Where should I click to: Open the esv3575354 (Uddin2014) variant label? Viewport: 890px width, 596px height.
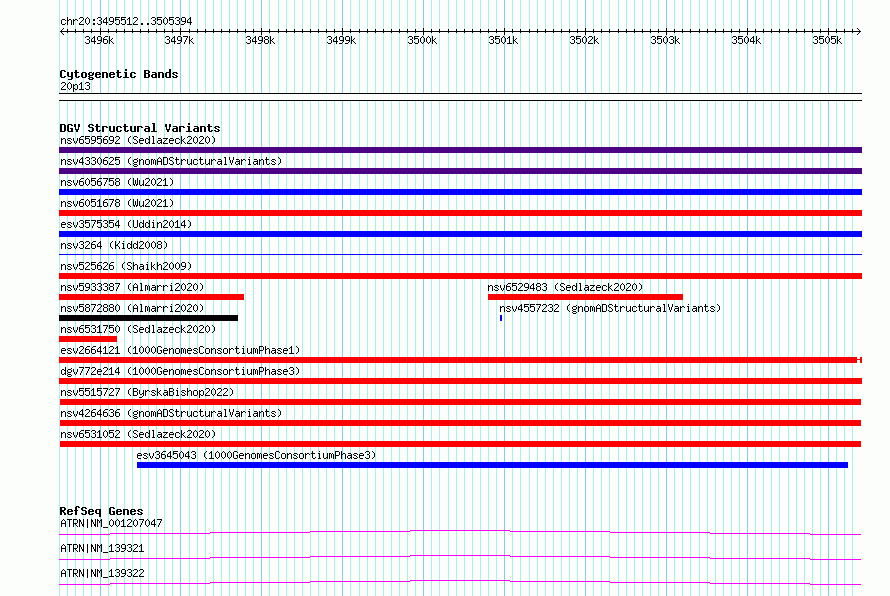coord(126,224)
